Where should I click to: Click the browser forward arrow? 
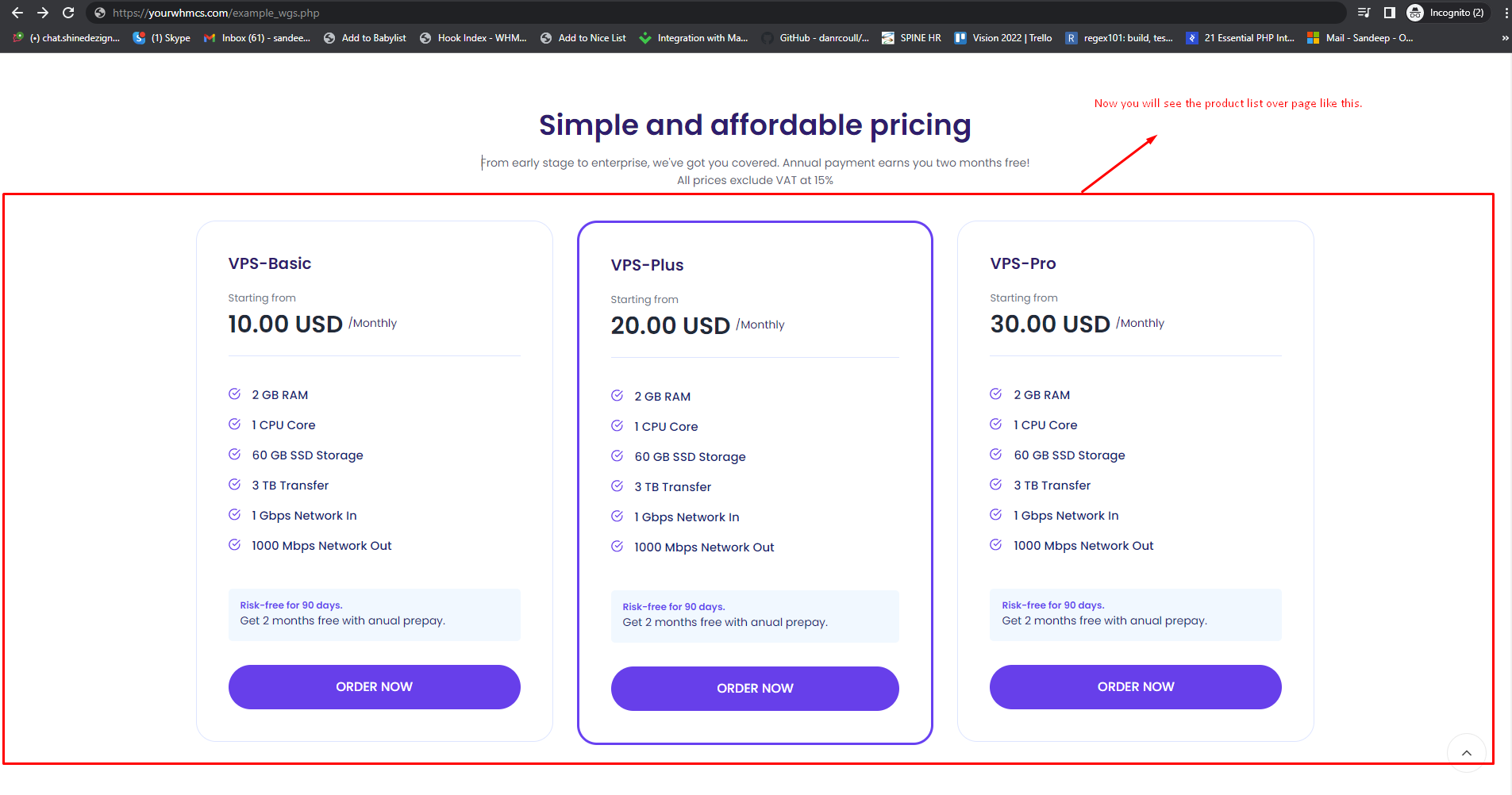(x=43, y=13)
